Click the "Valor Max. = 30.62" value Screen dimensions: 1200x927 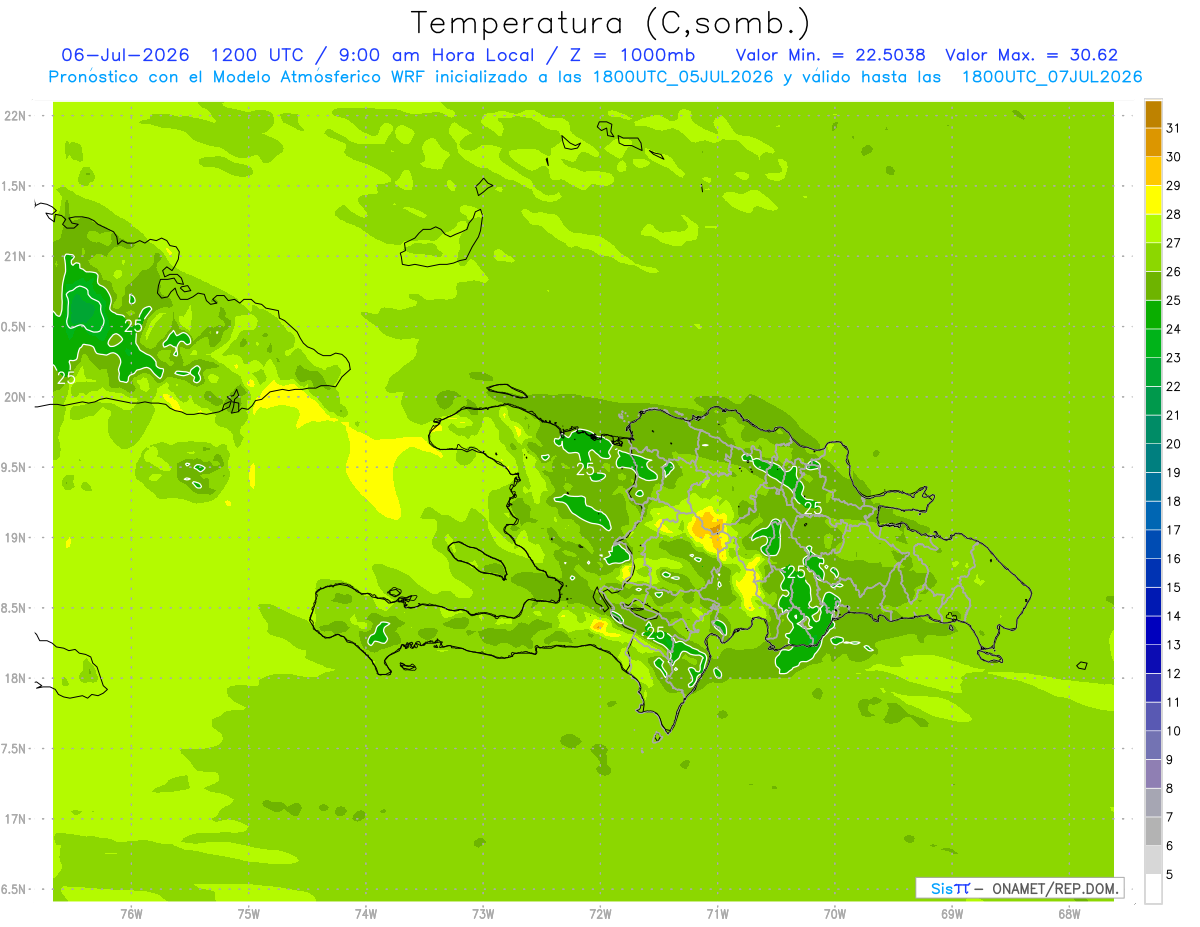[1031, 55]
